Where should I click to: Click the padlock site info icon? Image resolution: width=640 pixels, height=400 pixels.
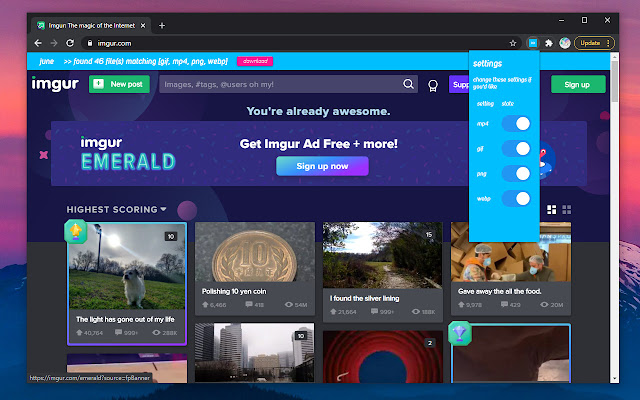(90, 43)
